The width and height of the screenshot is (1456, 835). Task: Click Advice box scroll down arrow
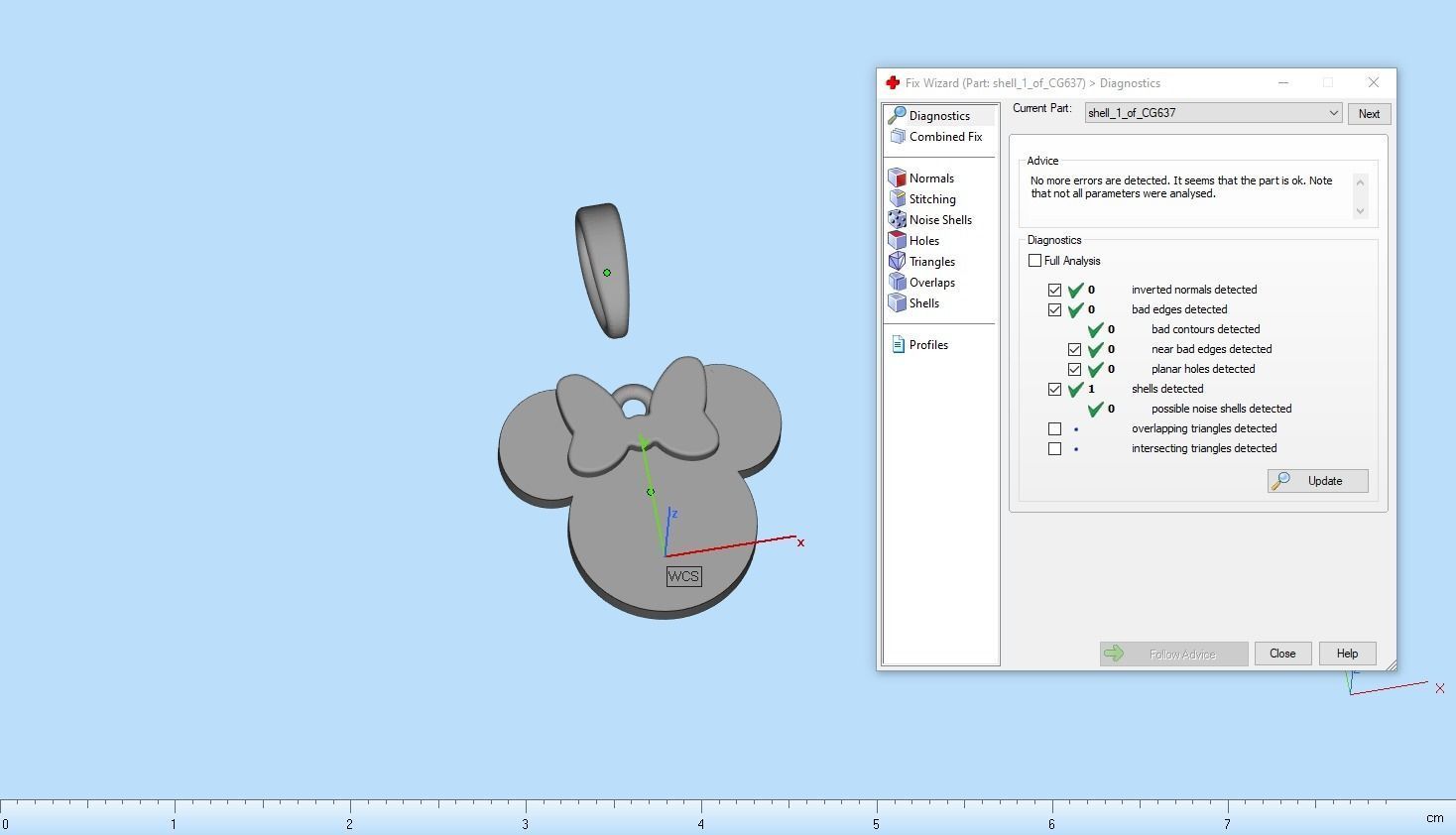click(1360, 210)
